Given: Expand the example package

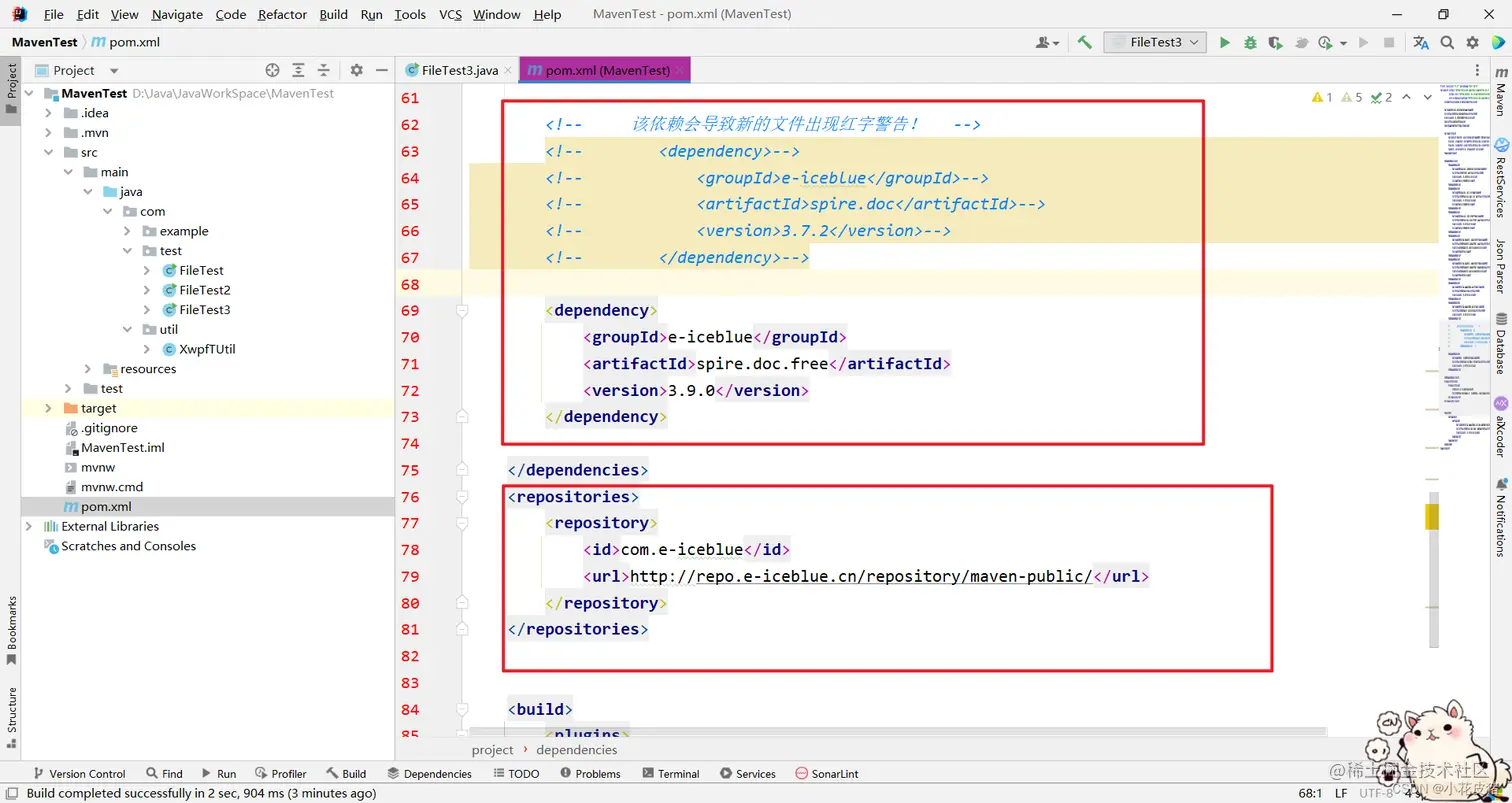Looking at the screenshot, I should (x=128, y=231).
